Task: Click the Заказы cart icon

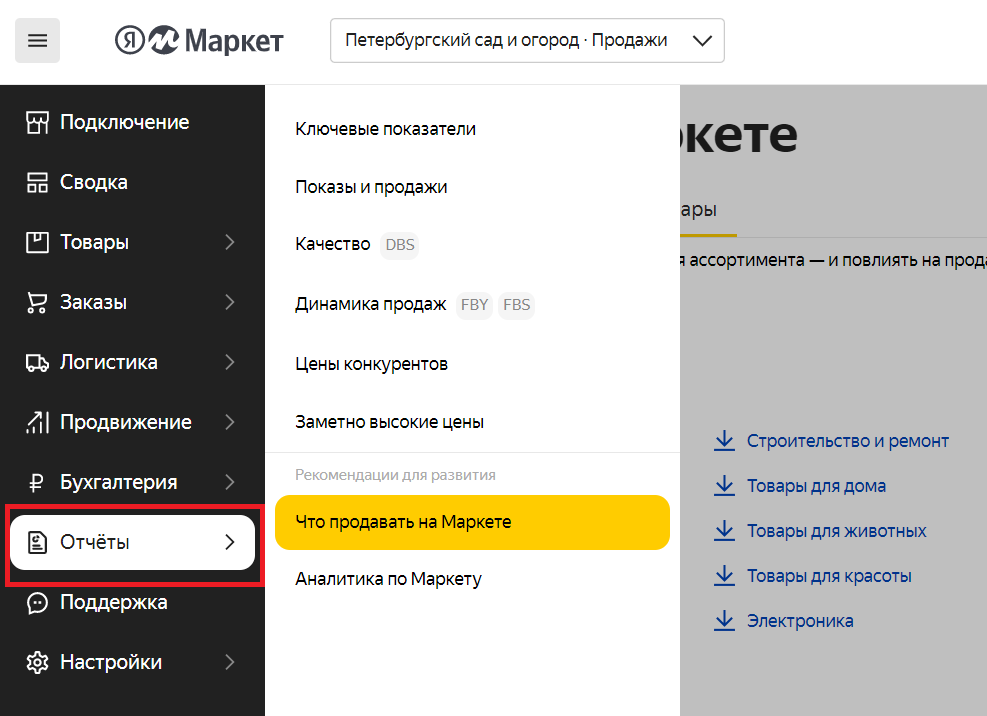Action: (x=37, y=303)
